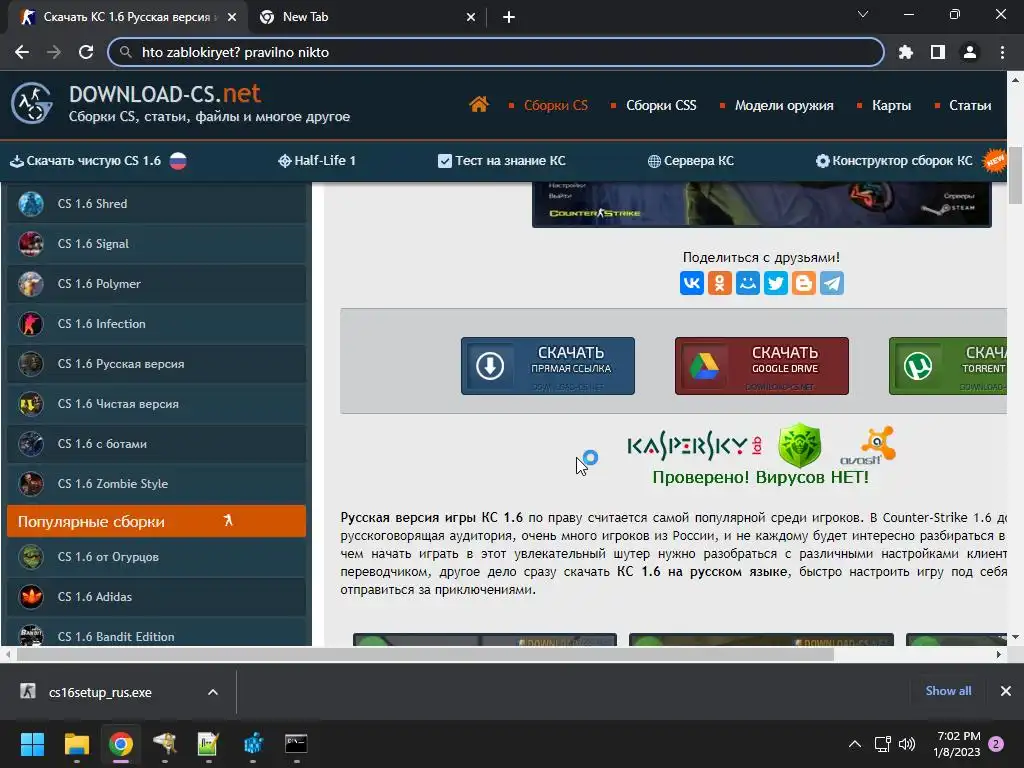Screen dimensions: 1024x768
Task: Open Сборки CSS navigation menu
Action: (x=661, y=105)
